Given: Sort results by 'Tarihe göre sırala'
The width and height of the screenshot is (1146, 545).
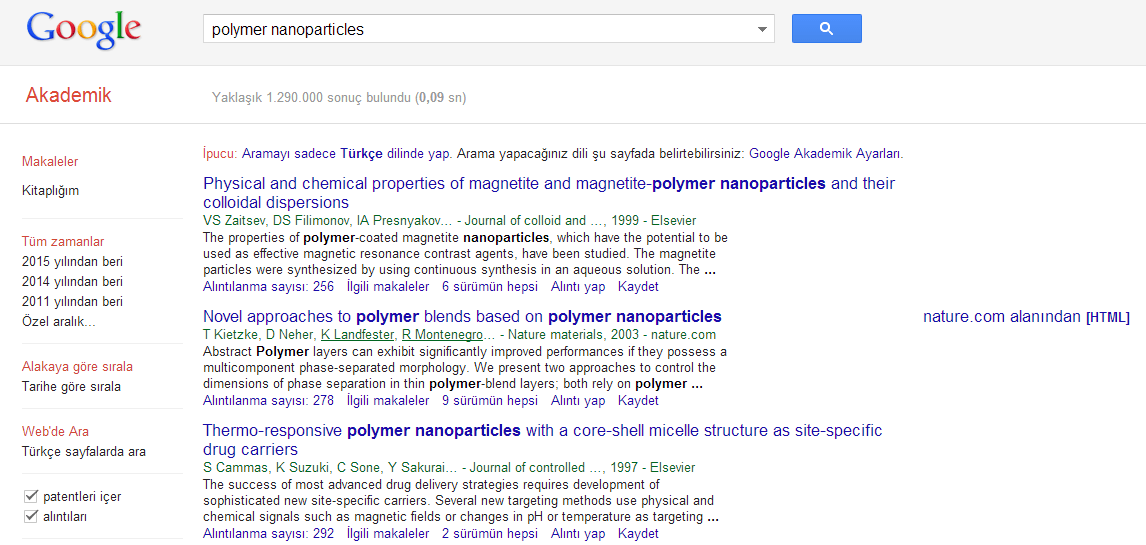Looking at the screenshot, I should pyautogui.click(x=71, y=386).
